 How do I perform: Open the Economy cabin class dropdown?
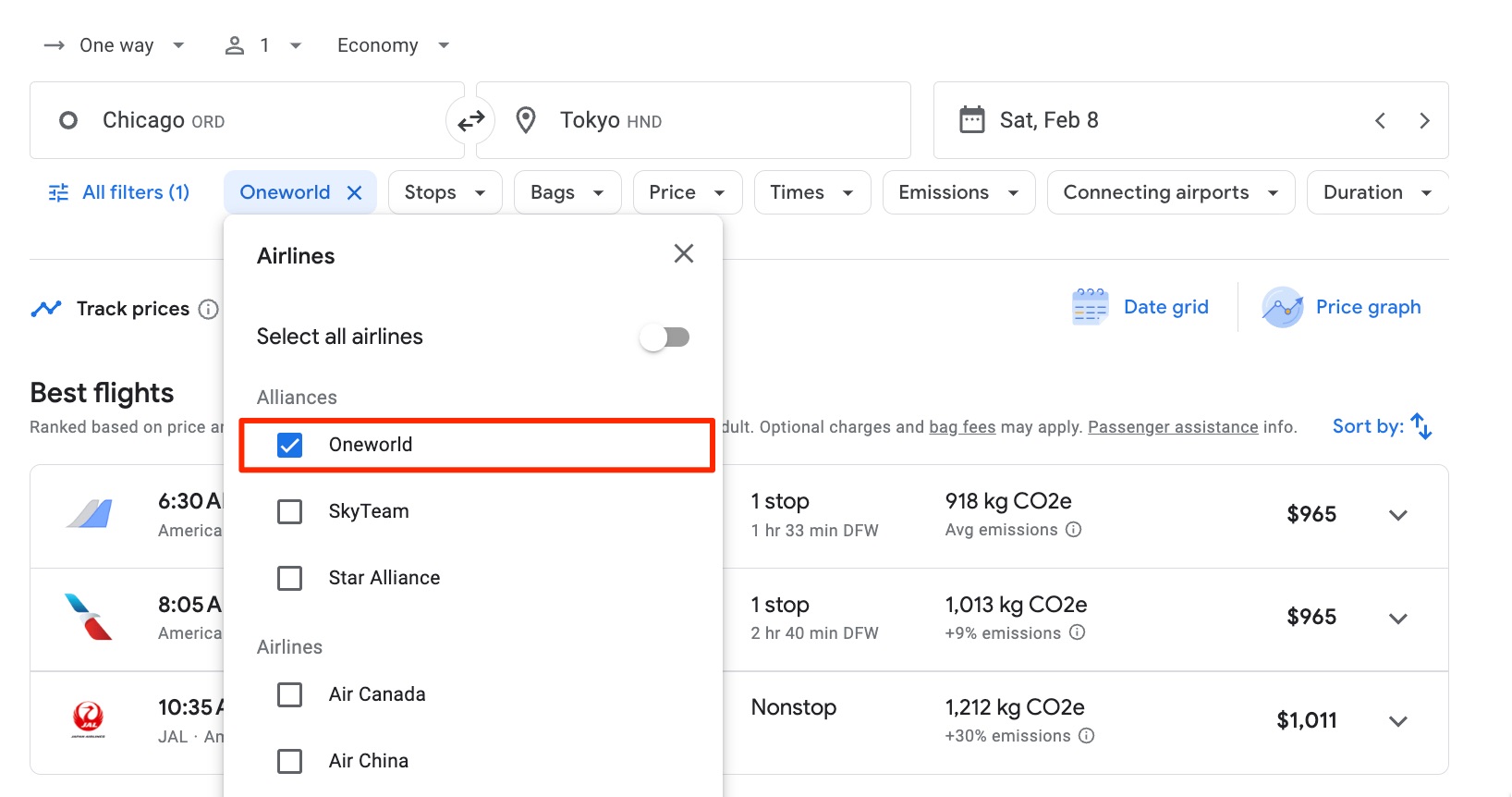coord(393,45)
